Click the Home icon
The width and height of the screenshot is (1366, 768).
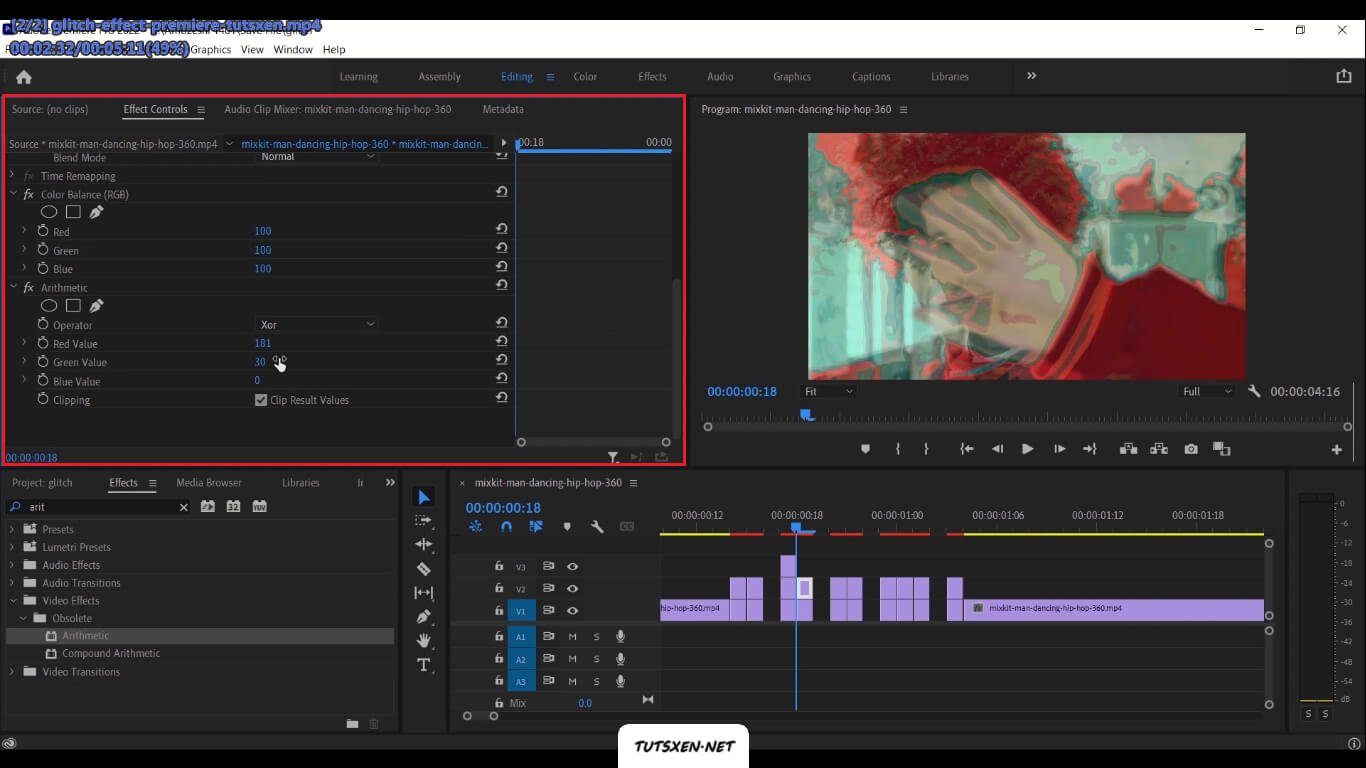click(24, 77)
